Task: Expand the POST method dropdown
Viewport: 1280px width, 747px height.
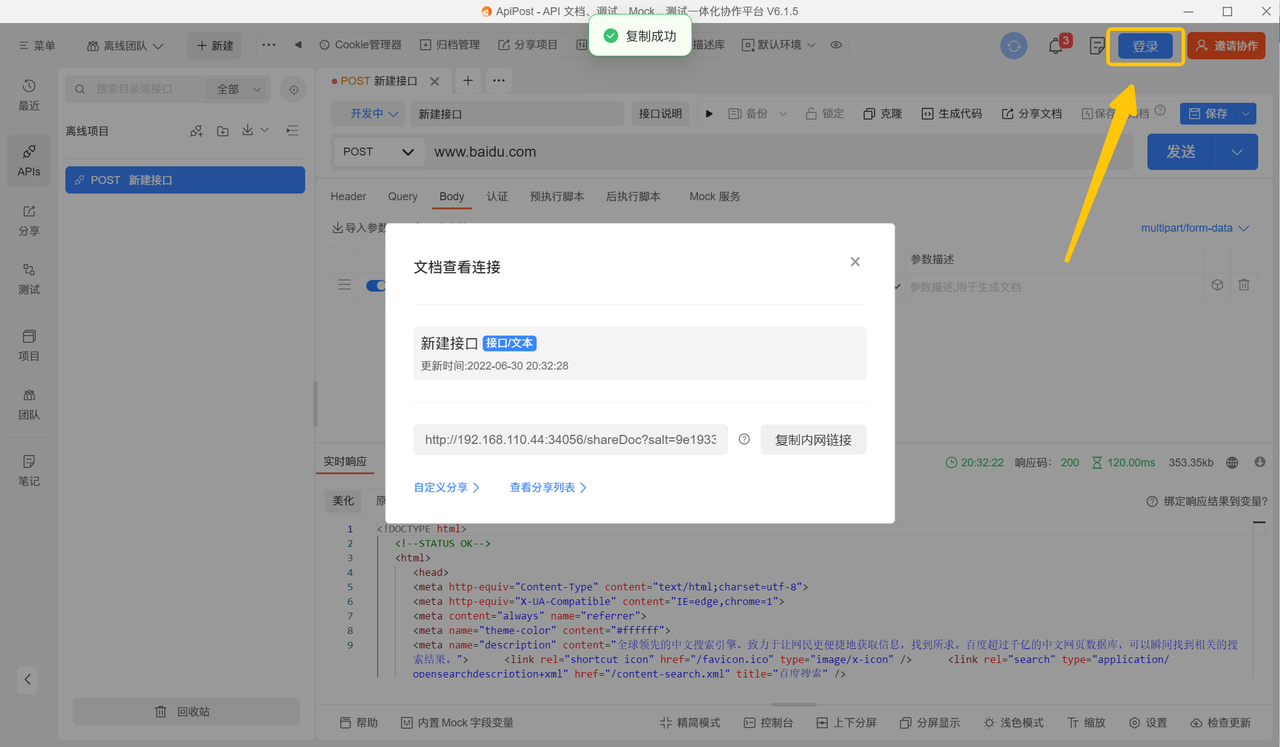Action: click(x=377, y=152)
